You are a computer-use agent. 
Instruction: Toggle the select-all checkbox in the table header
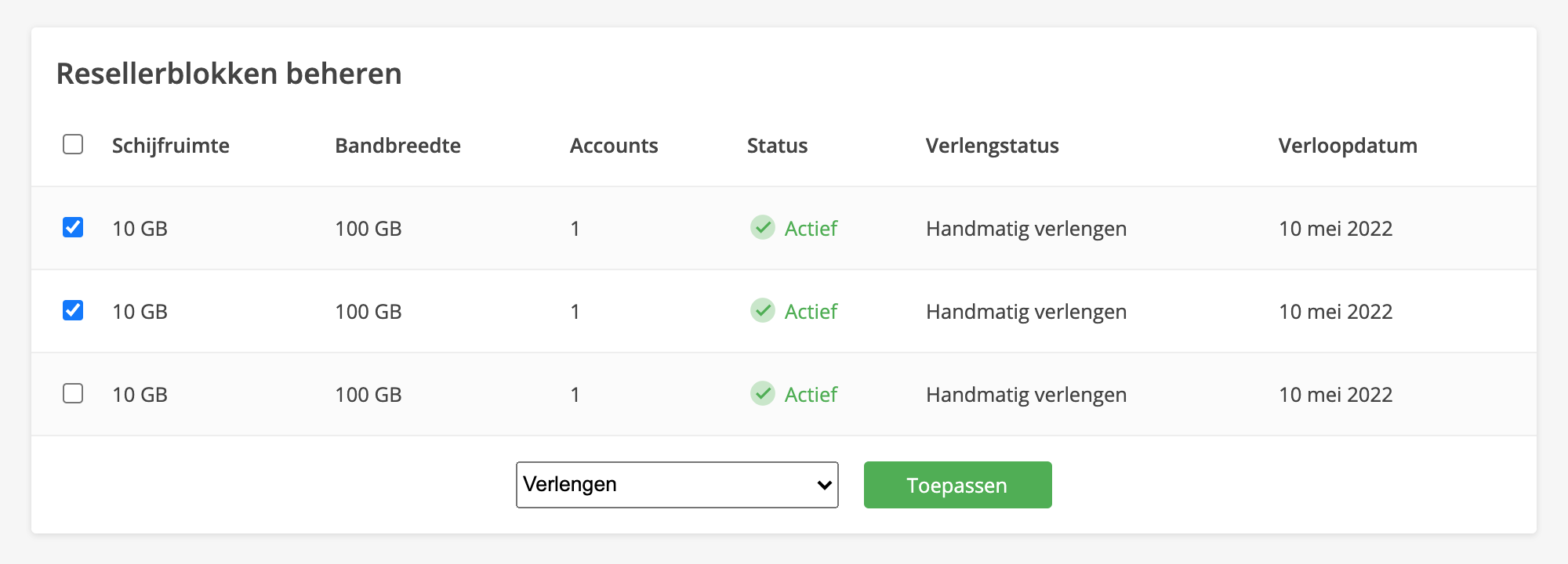73,145
